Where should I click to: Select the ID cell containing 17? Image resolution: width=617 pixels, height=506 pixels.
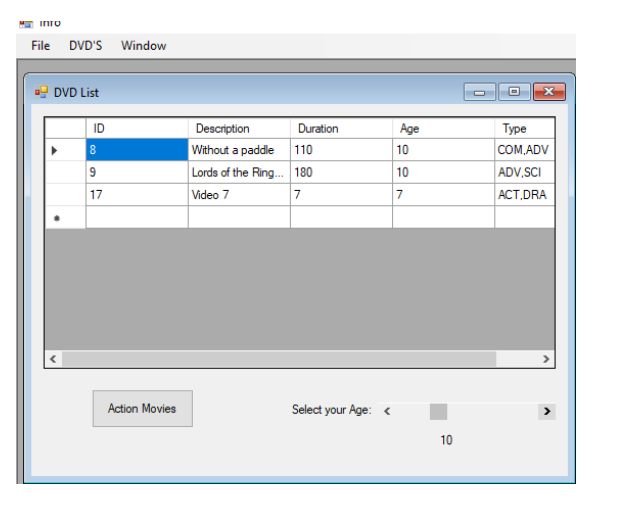tap(137, 194)
